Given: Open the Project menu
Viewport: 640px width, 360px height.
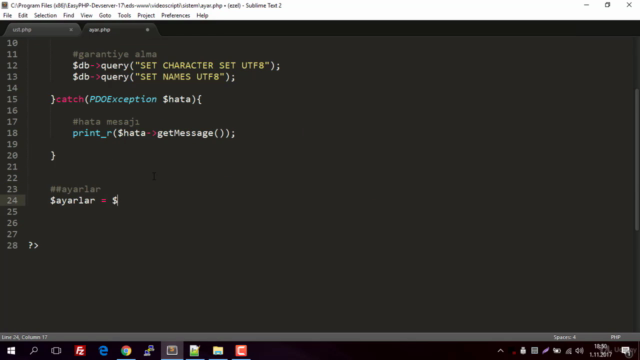Looking at the screenshot, I should click(146, 16).
